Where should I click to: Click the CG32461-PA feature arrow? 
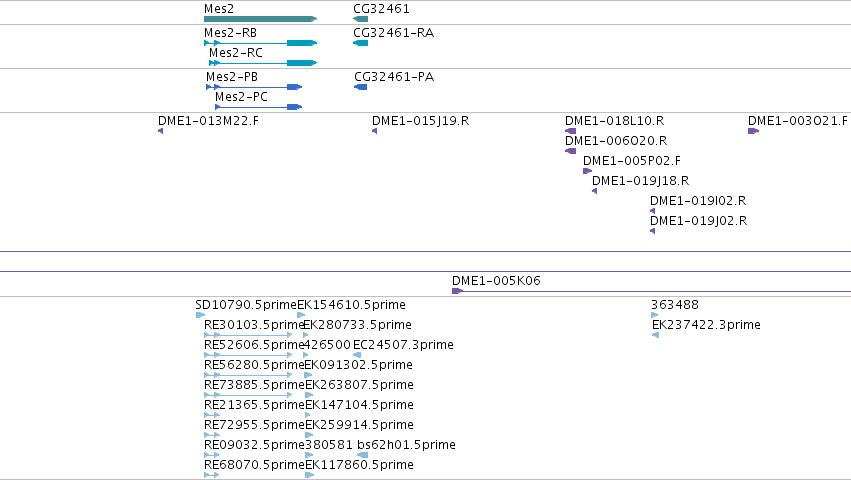pos(360,87)
